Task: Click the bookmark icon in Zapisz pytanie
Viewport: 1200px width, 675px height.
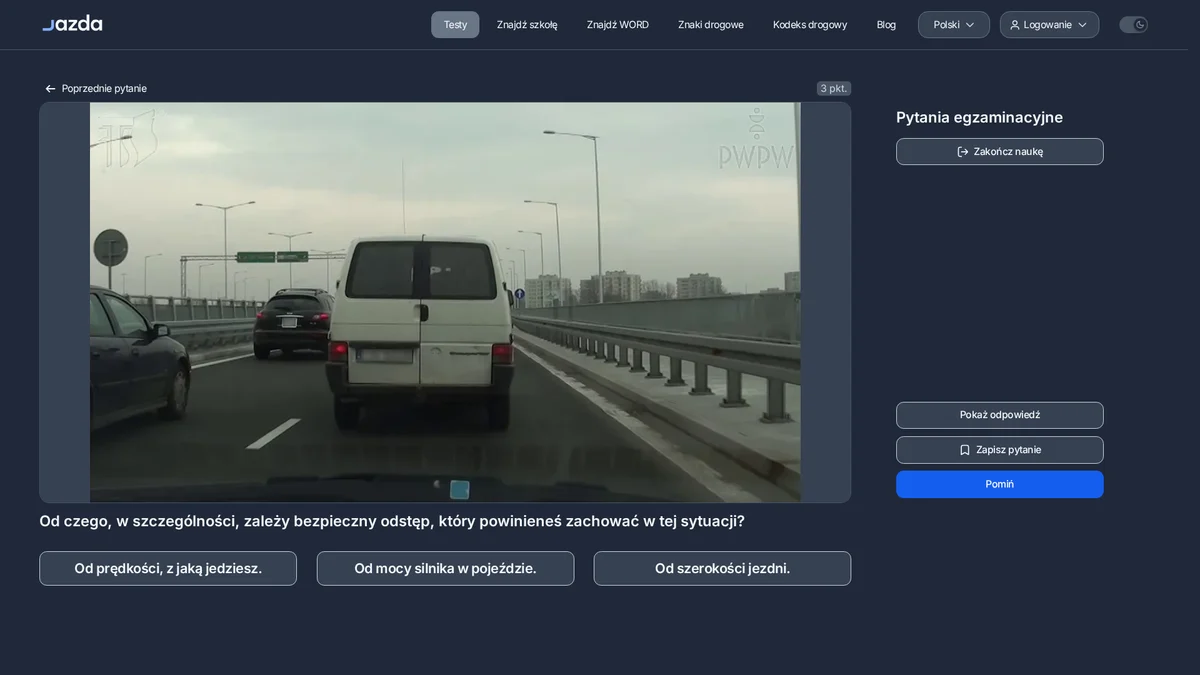Action: coord(965,450)
